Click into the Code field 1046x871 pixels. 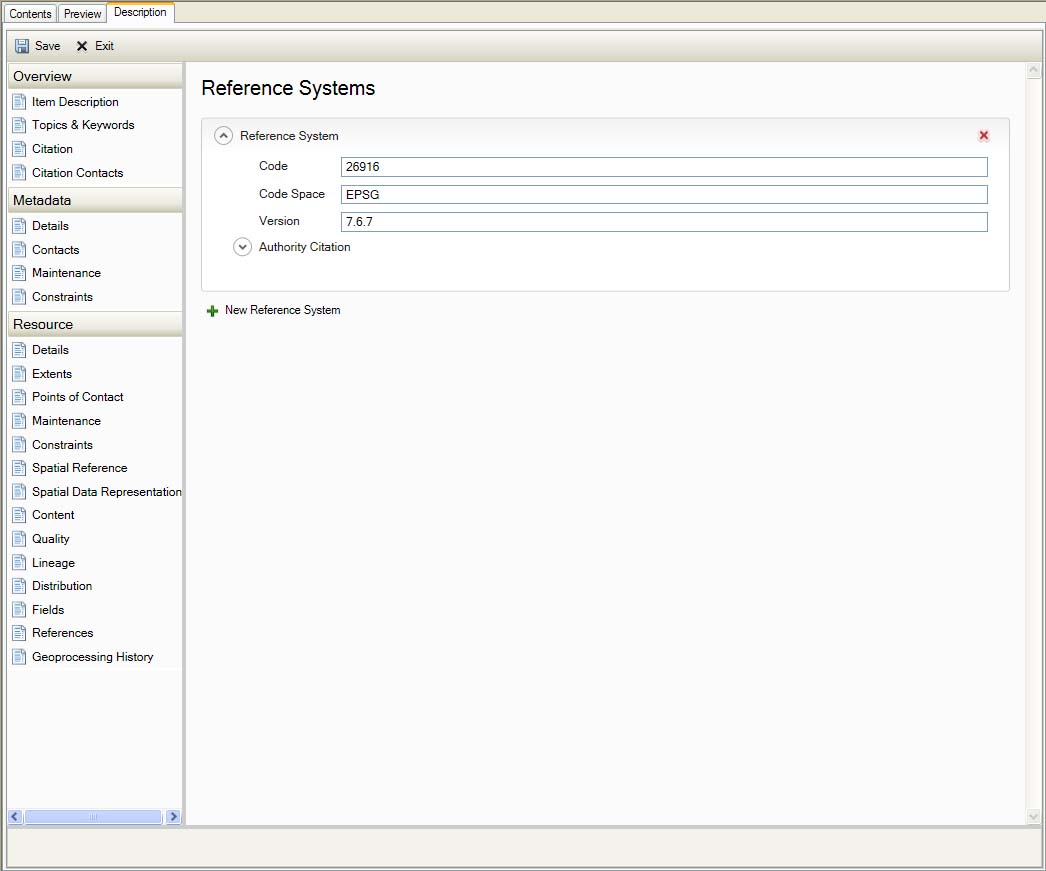(x=663, y=167)
